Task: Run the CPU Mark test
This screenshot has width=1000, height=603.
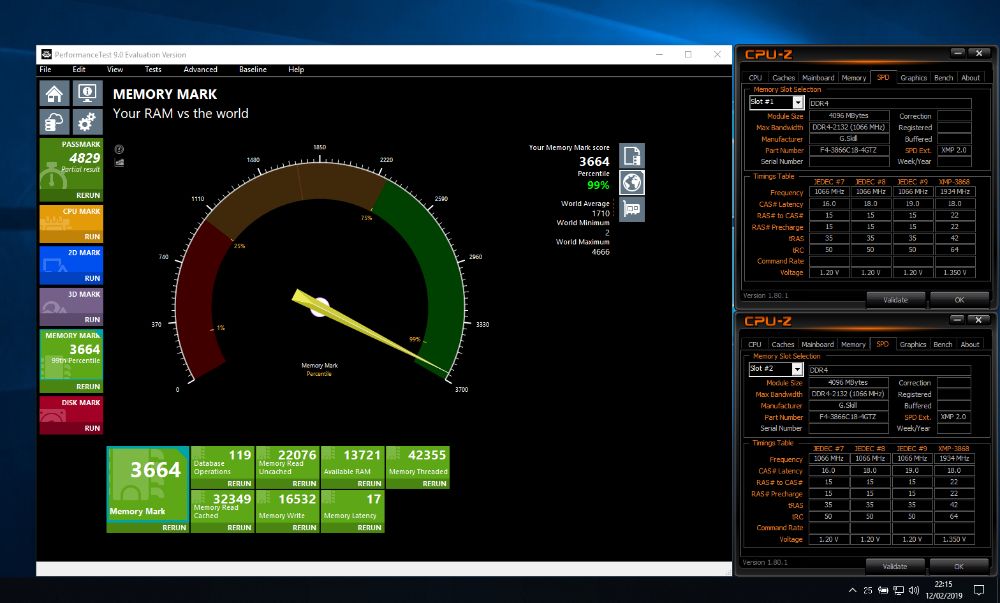Action: click(x=92, y=236)
